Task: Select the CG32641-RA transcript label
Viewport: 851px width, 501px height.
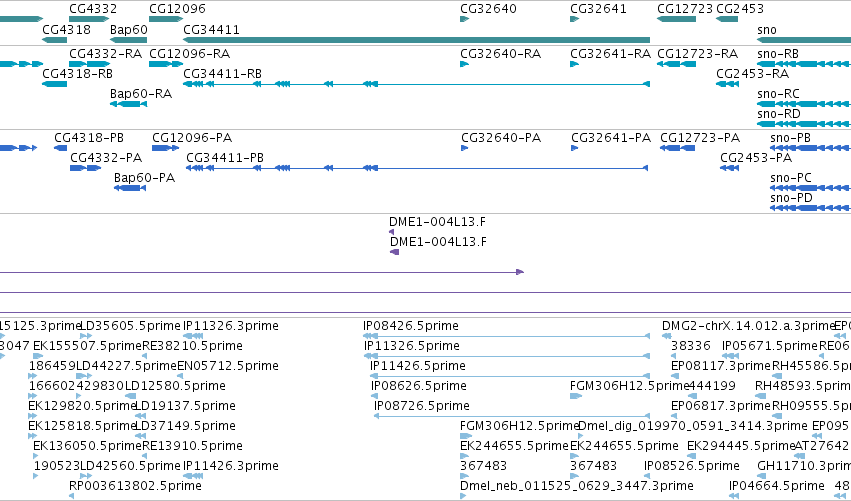Action: coord(610,54)
